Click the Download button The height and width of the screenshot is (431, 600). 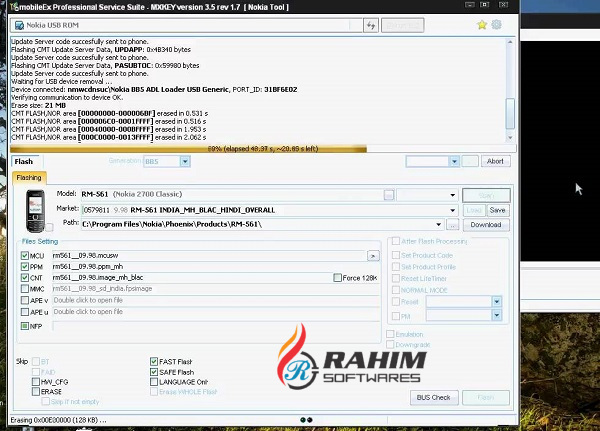tap(486, 225)
